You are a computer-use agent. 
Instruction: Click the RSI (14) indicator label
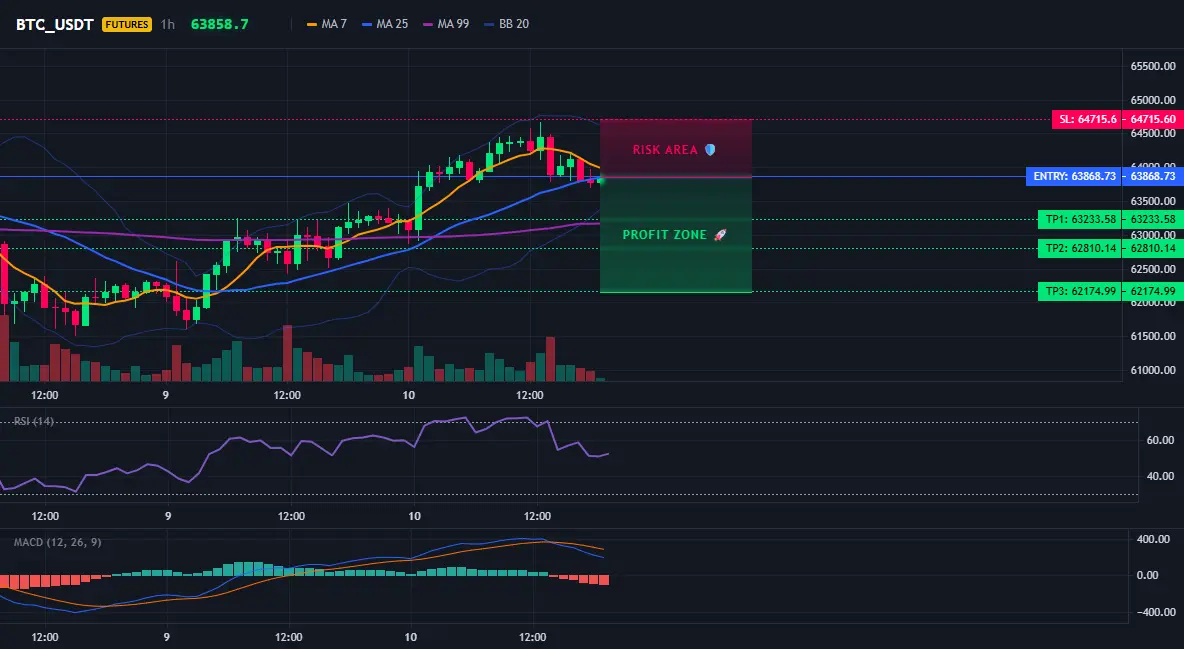click(x=34, y=421)
